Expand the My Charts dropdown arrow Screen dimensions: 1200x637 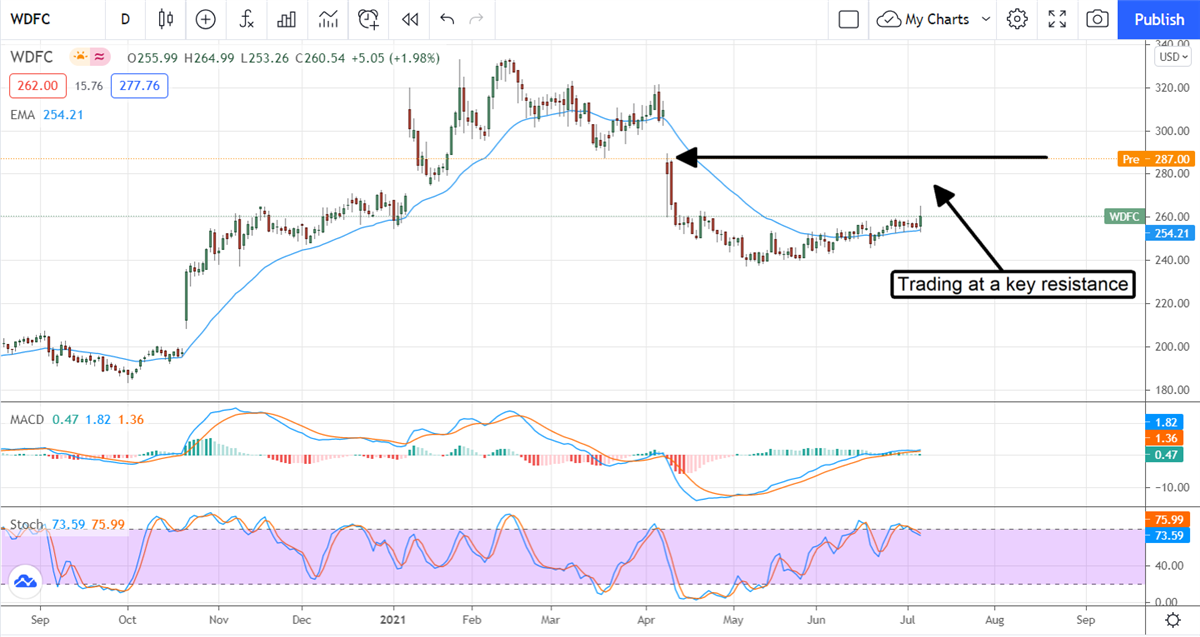point(986,19)
